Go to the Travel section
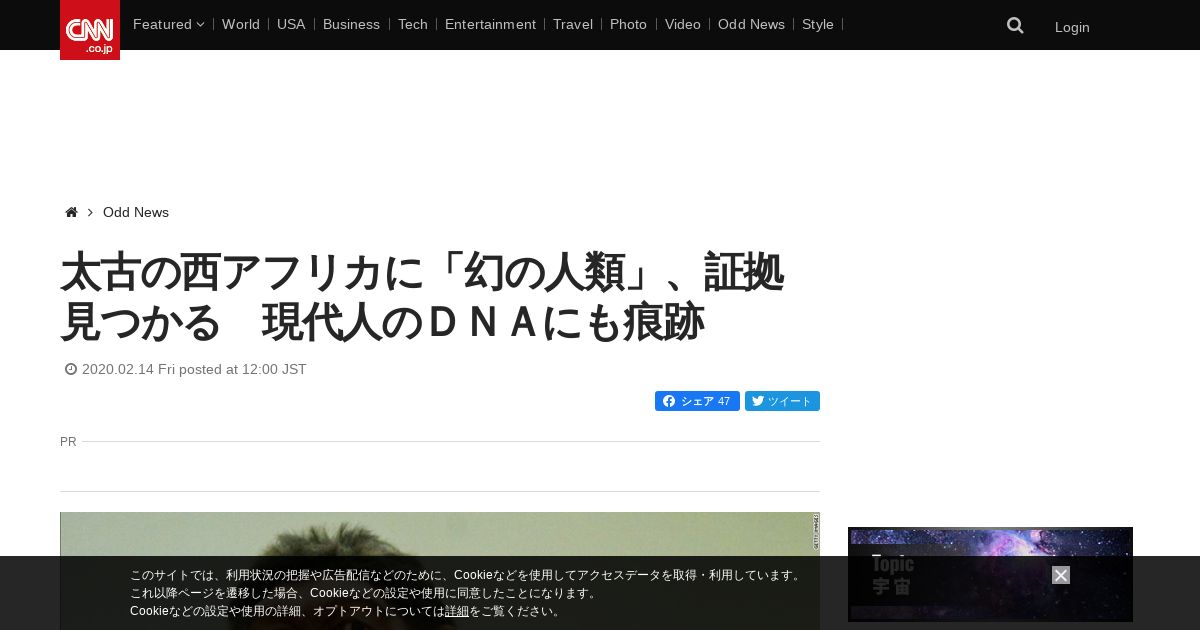The height and width of the screenshot is (630, 1200). click(x=573, y=24)
